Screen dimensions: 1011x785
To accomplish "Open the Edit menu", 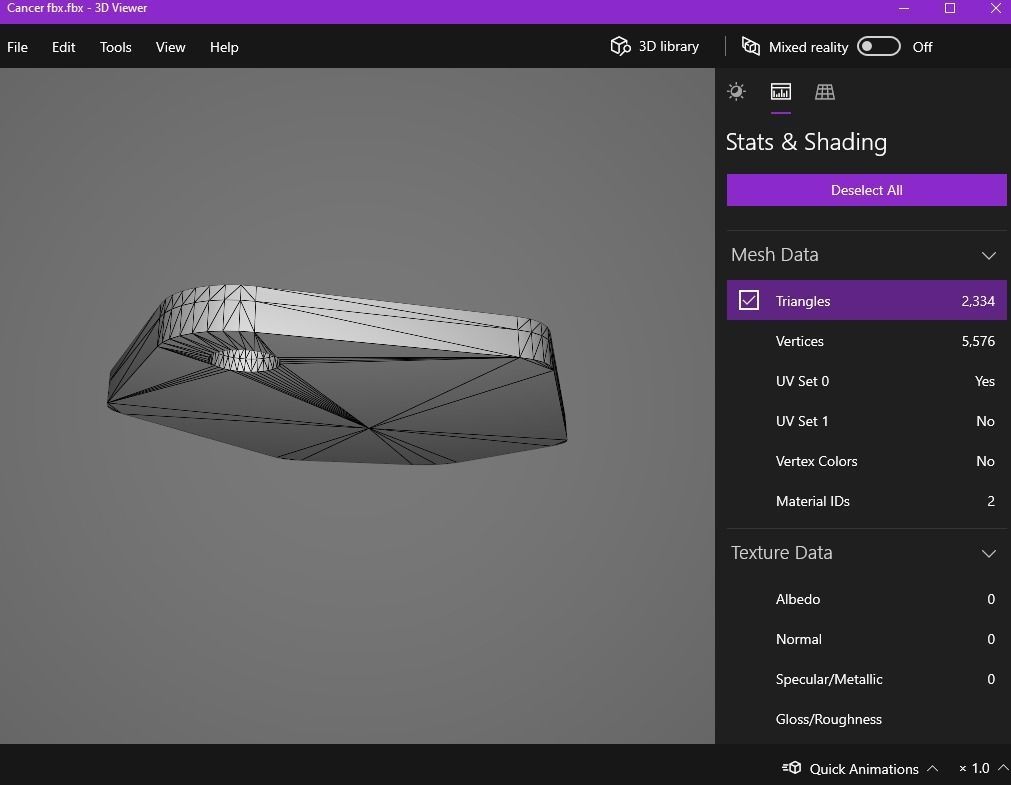I will [x=63, y=47].
